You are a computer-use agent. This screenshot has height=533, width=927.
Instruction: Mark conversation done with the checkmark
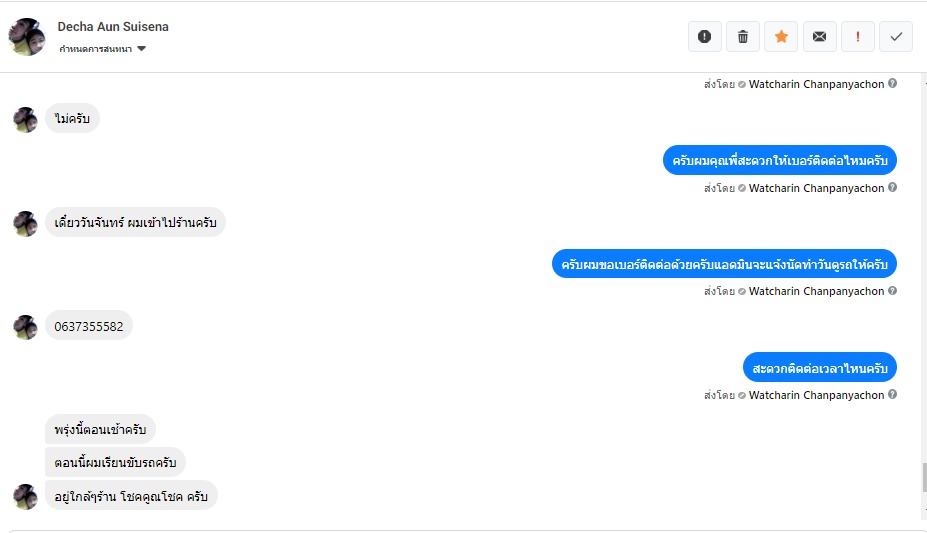click(x=896, y=37)
